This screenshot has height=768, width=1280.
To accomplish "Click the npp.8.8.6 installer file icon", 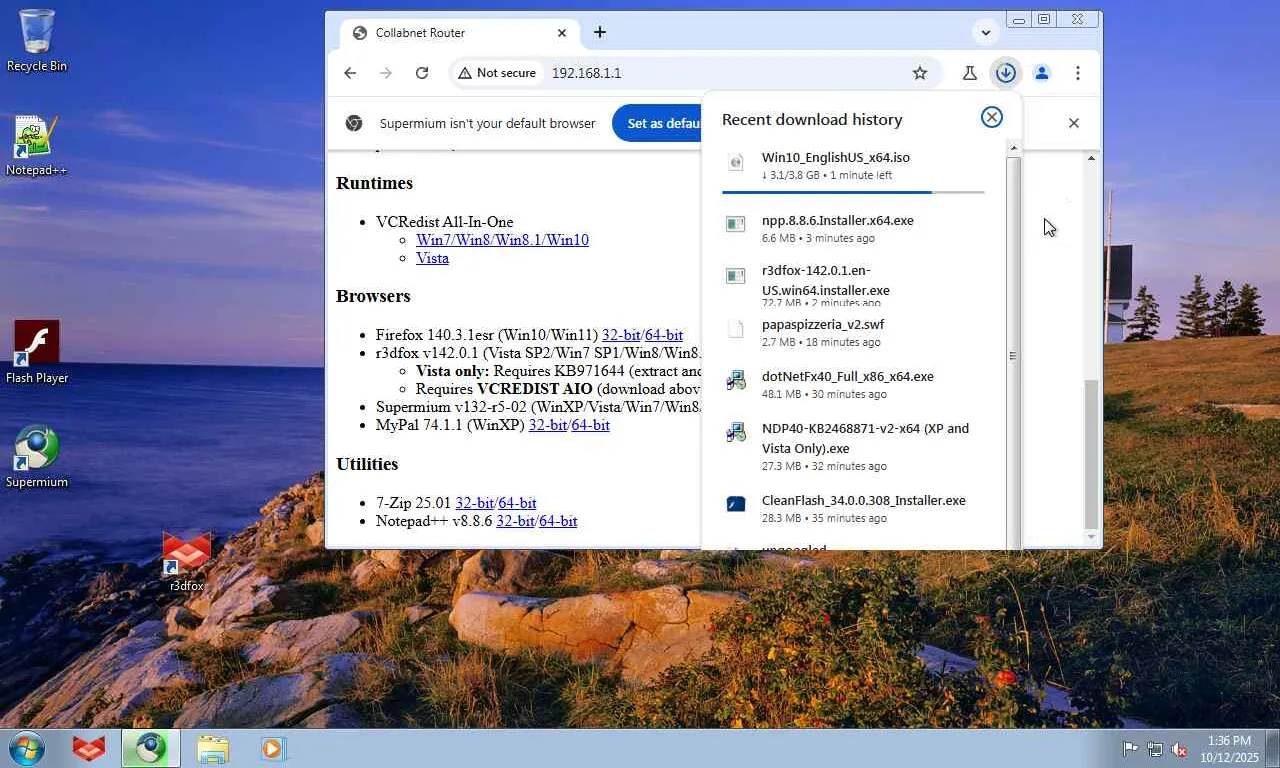I will [x=736, y=224].
